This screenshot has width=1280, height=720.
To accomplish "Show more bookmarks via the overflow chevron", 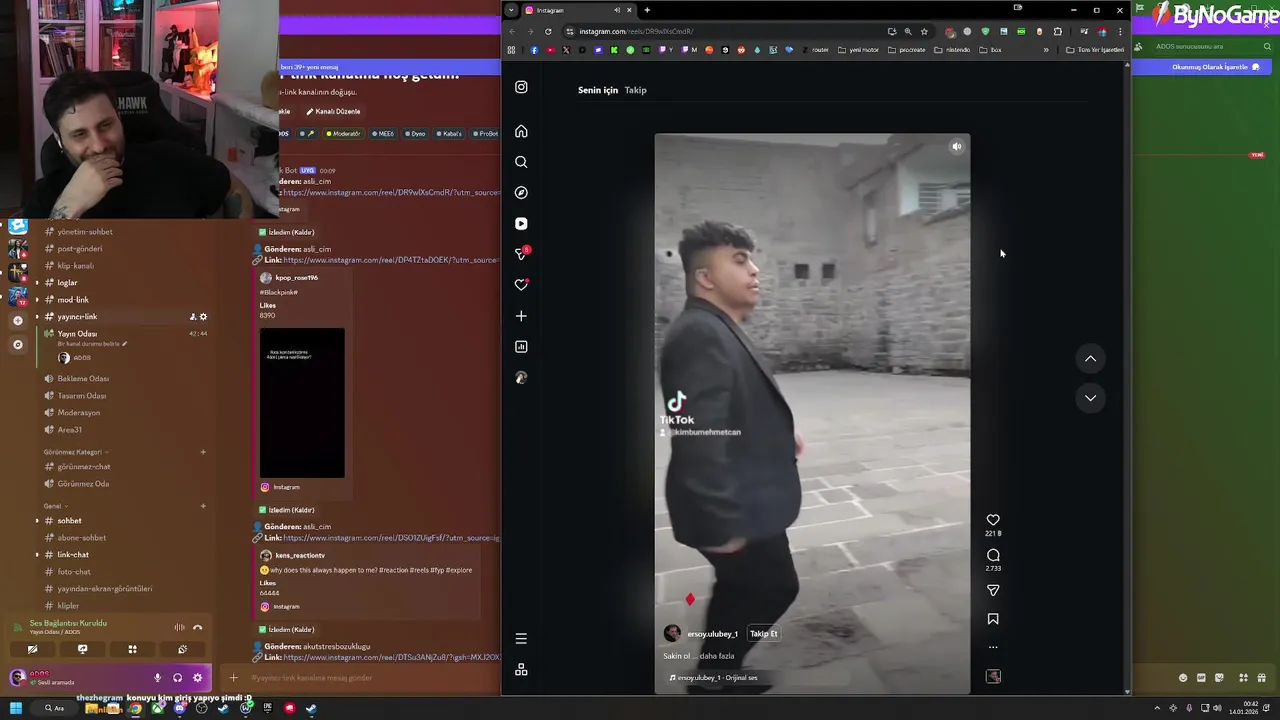I will coord(1046,50).
